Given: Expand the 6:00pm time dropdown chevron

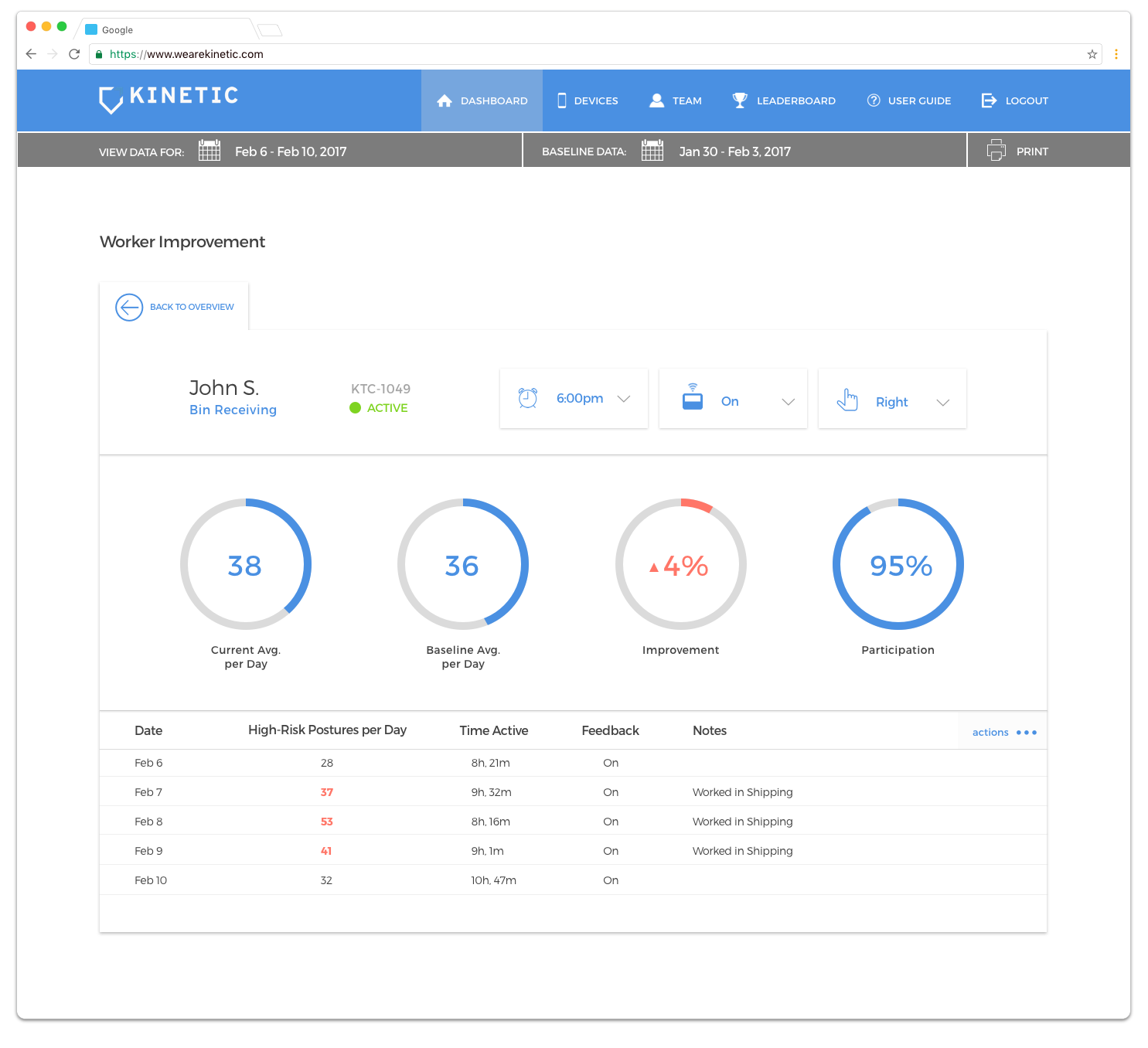Looking at the screenshot, I should tap(624, 399).
